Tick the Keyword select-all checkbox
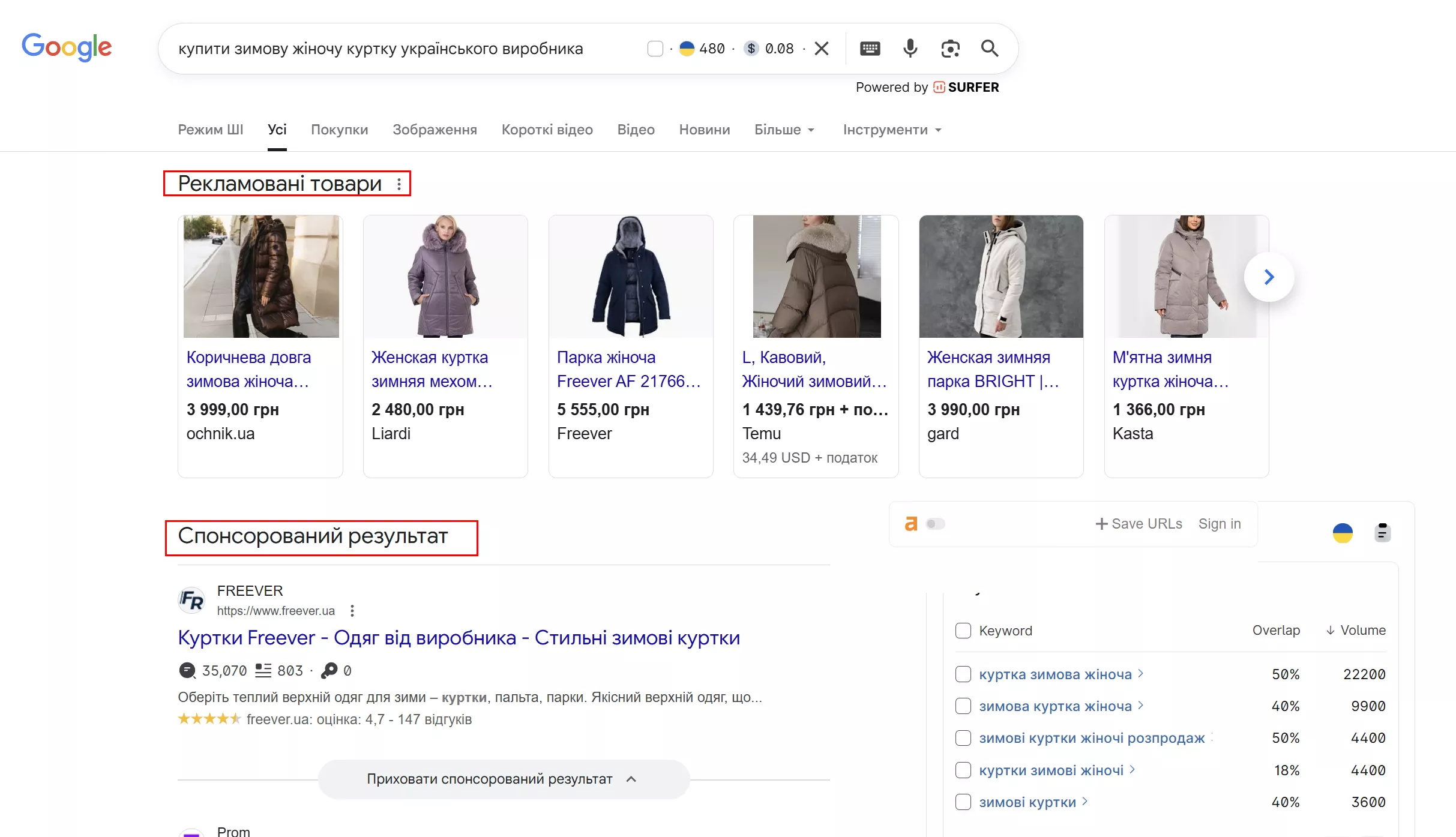The image size is (1456, 837). click(x=963, y=631)
